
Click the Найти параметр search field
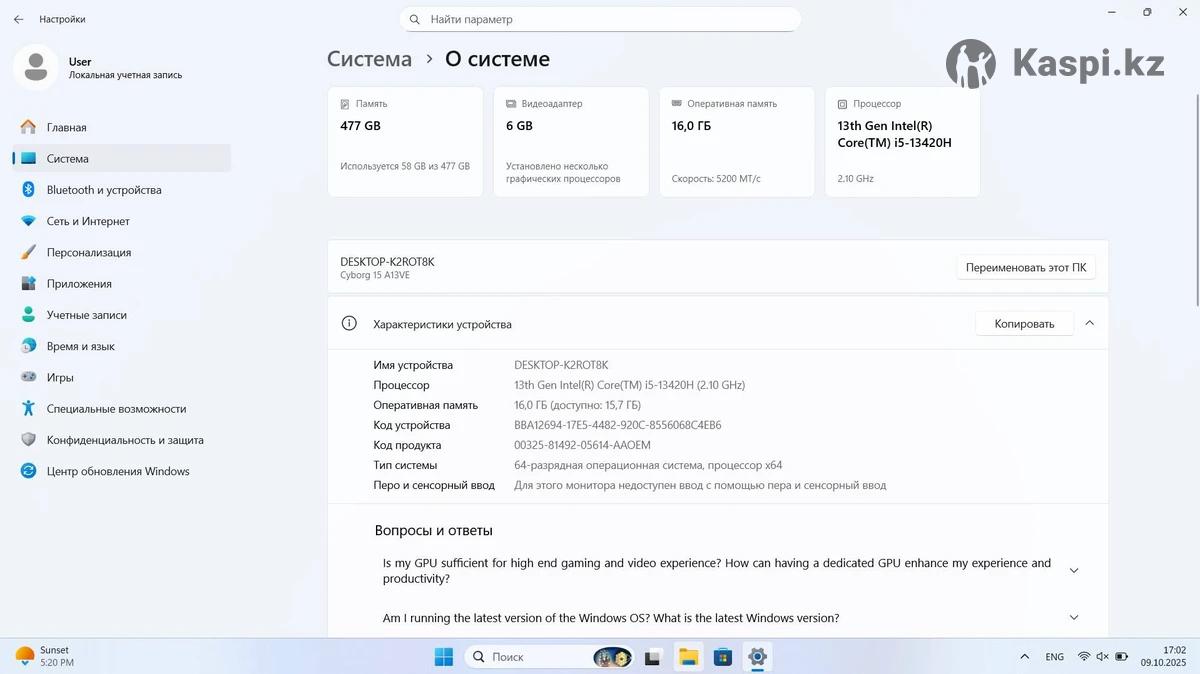pos(600,19)
